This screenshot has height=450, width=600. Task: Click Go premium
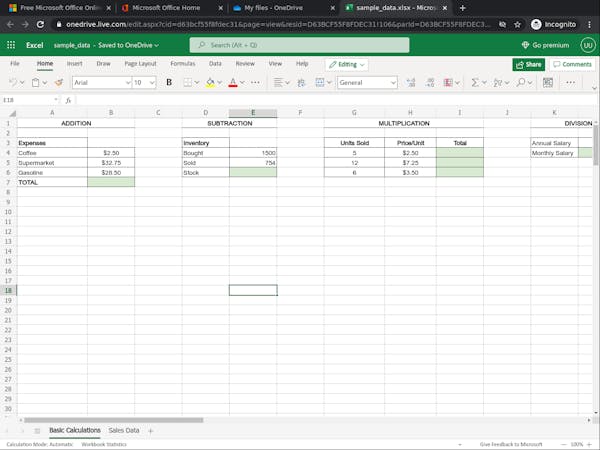click(545, 45)
